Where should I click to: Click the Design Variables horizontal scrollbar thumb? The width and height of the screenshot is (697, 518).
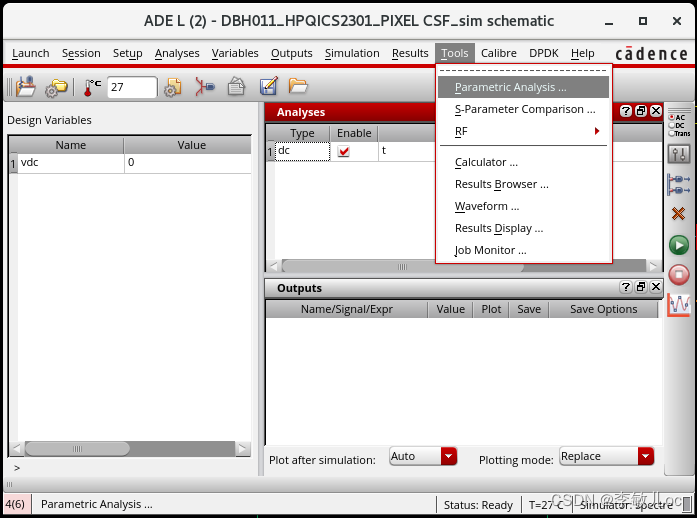pyautogui.click(x=77, y=449)
